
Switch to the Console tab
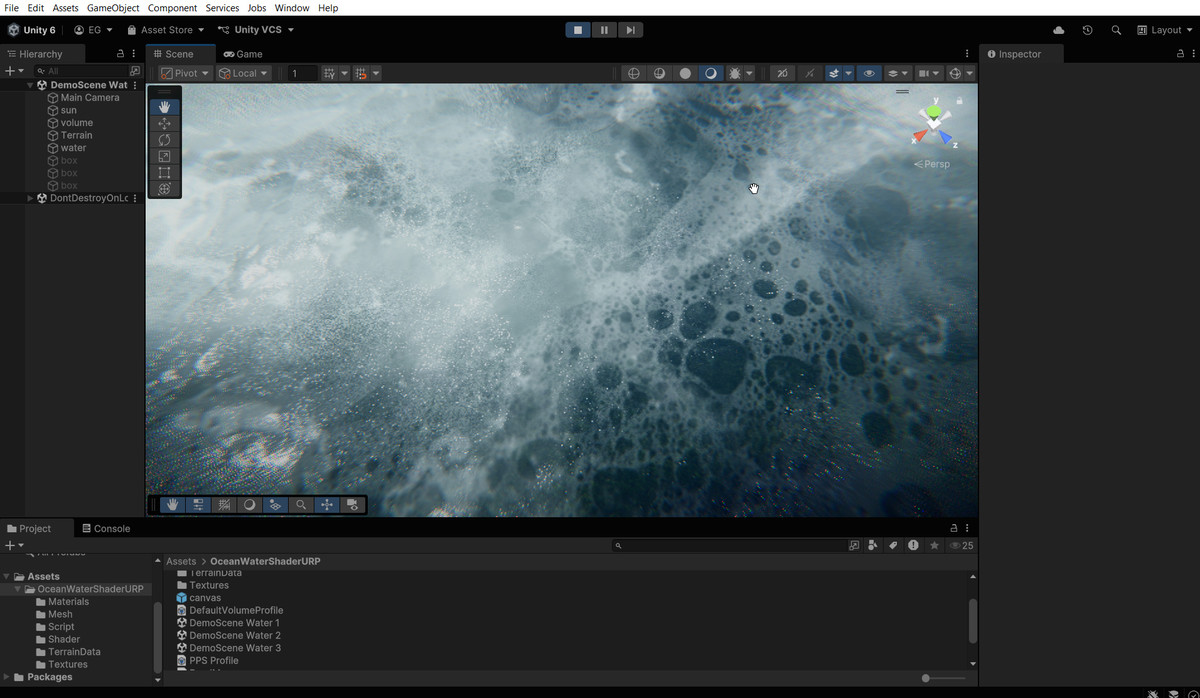click(106, 528)
